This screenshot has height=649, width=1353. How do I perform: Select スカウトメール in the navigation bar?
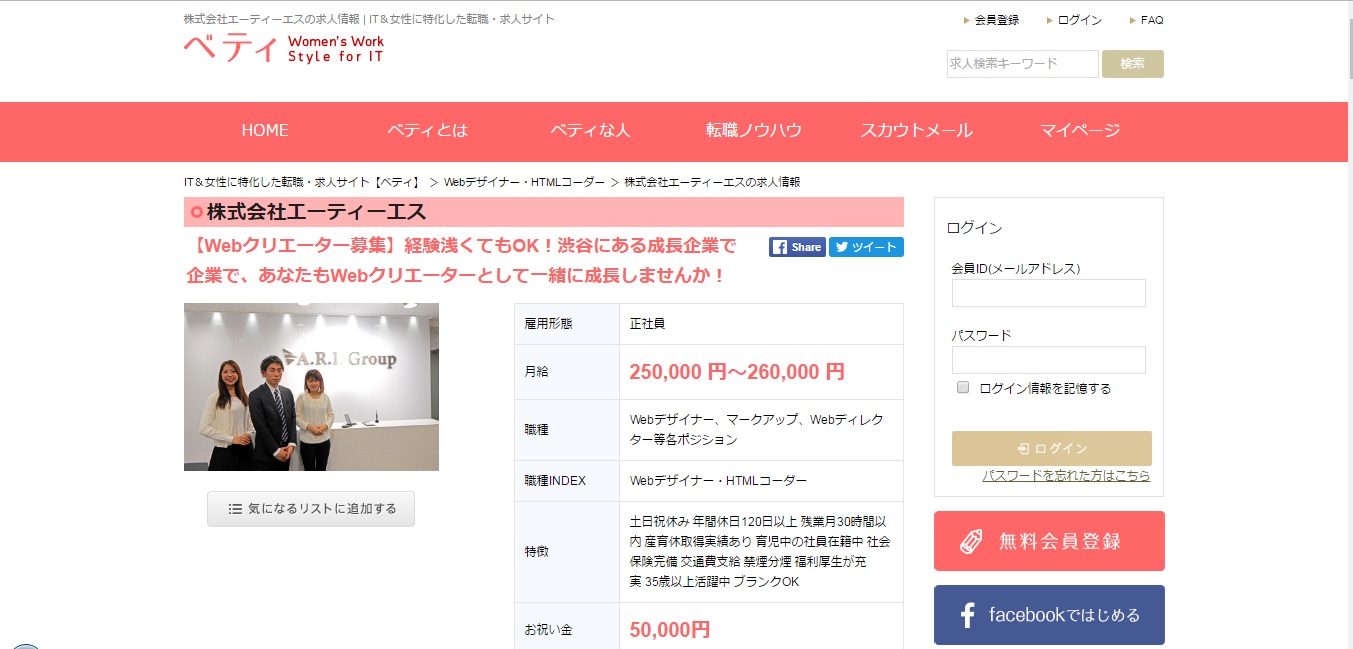coord(916,130)
